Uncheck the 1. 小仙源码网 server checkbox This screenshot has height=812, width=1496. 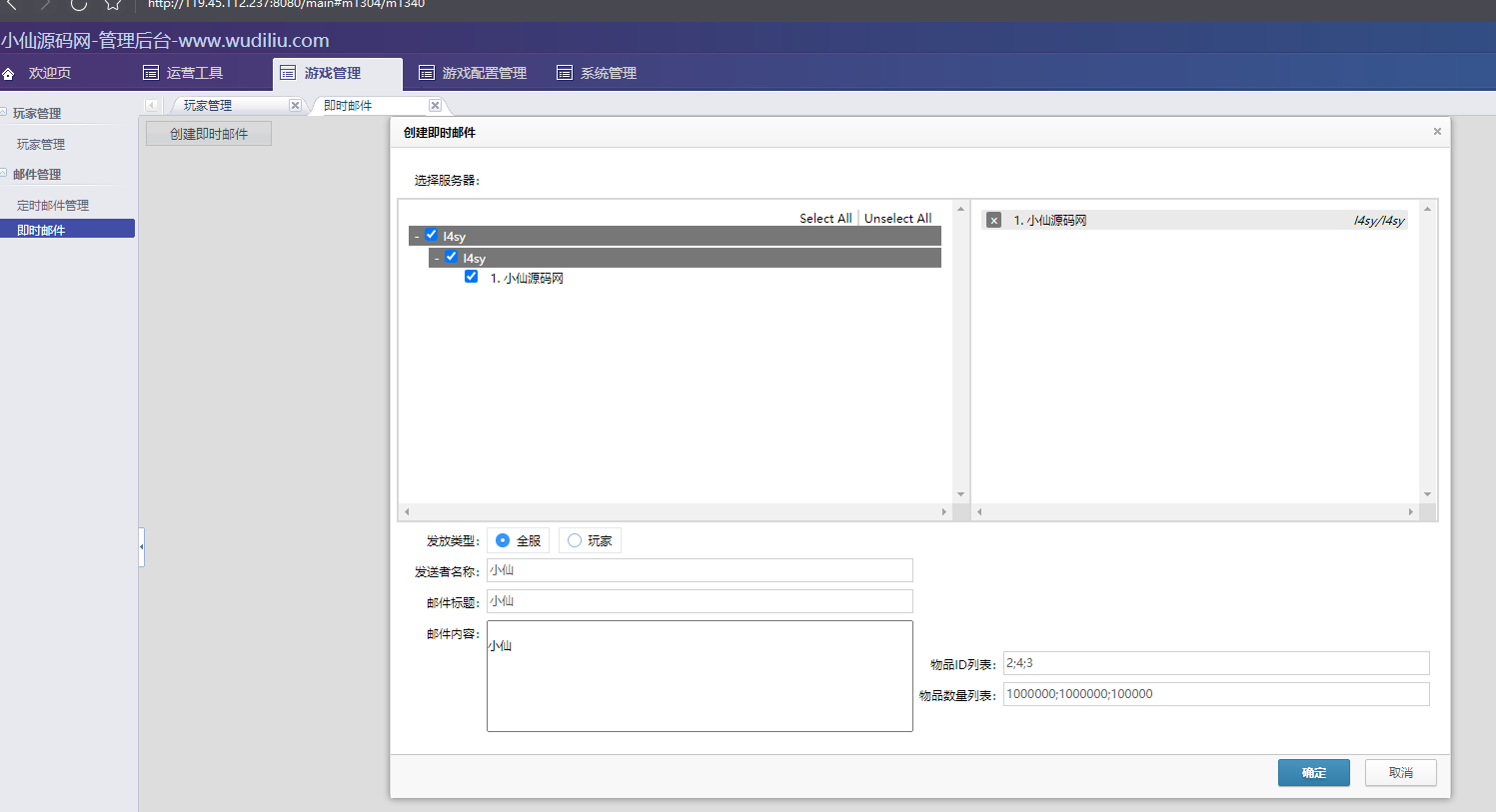click(472, 277)
